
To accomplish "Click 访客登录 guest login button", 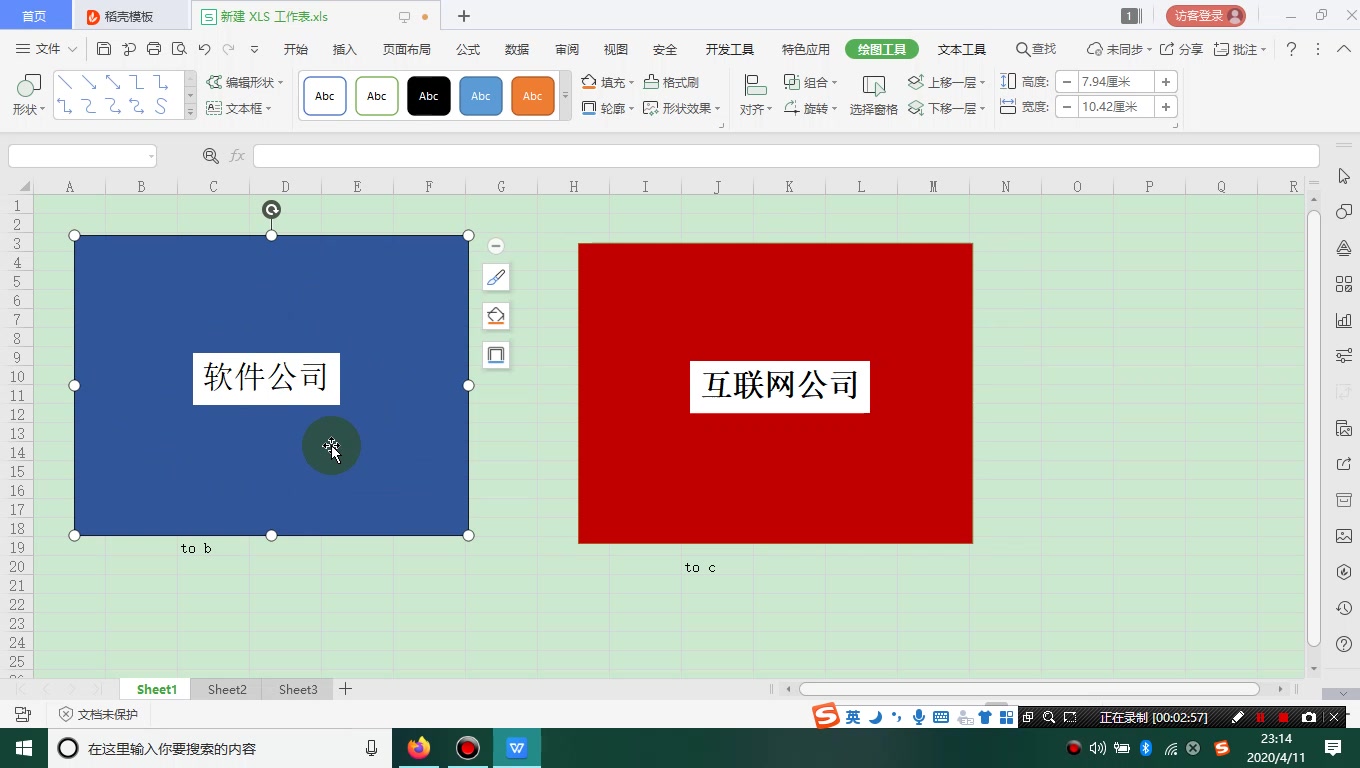I will coord(1206,16).
